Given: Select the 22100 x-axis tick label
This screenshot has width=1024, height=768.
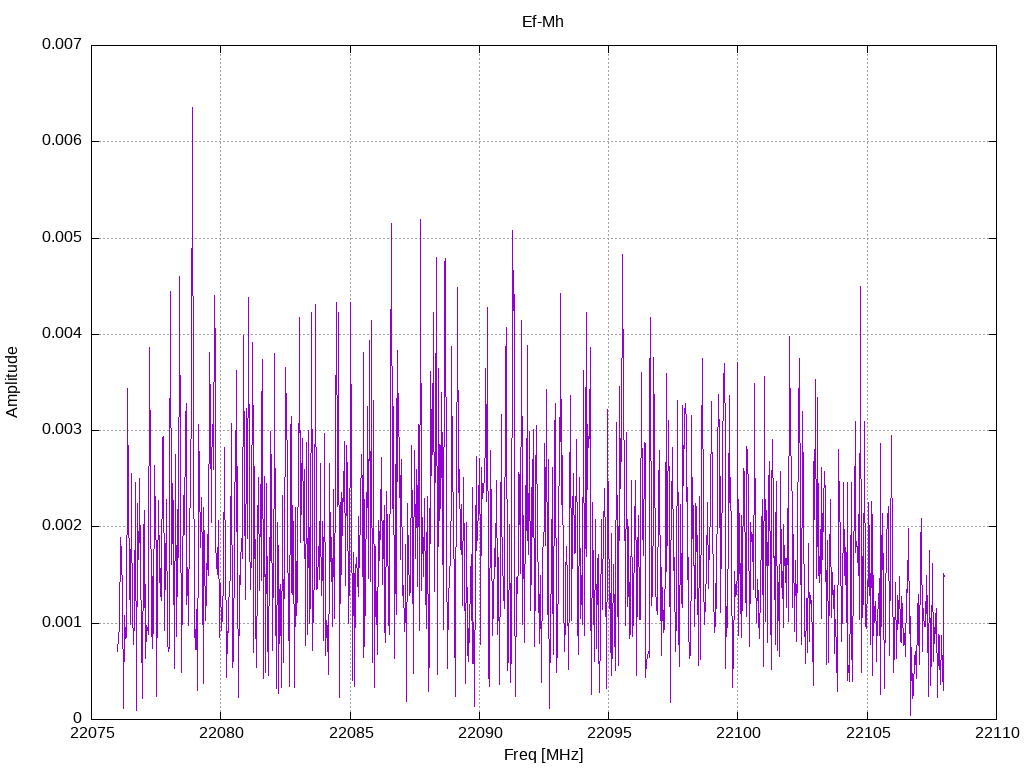Looking at the screenshot, I should [x=737, y=734].
